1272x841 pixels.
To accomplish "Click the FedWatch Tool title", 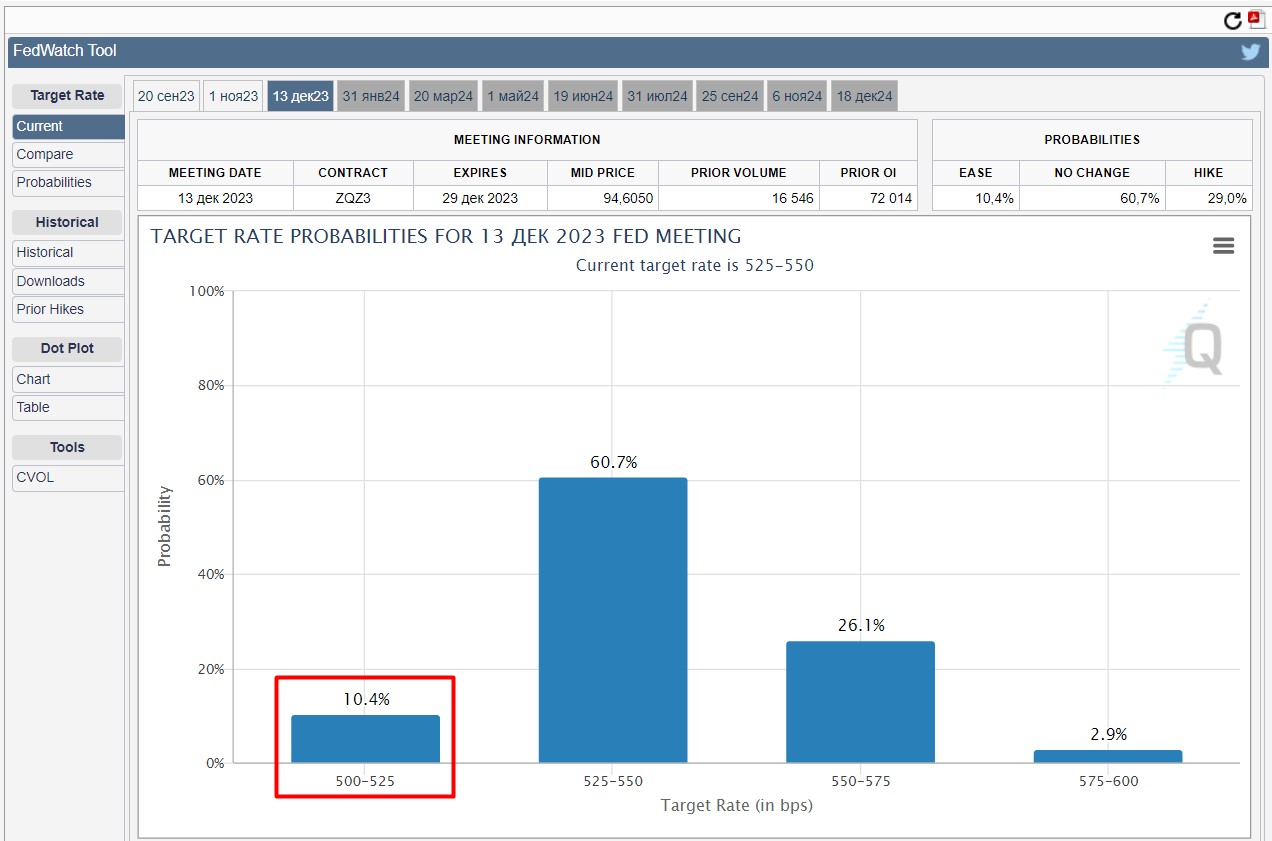I will 65,51.
